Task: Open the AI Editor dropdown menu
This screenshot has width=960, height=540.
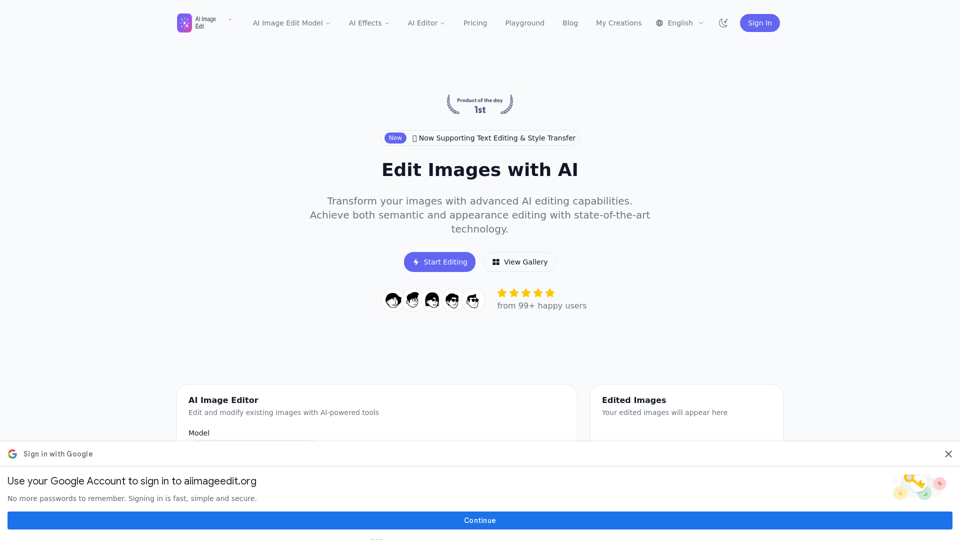Action: tap(426, 23)
